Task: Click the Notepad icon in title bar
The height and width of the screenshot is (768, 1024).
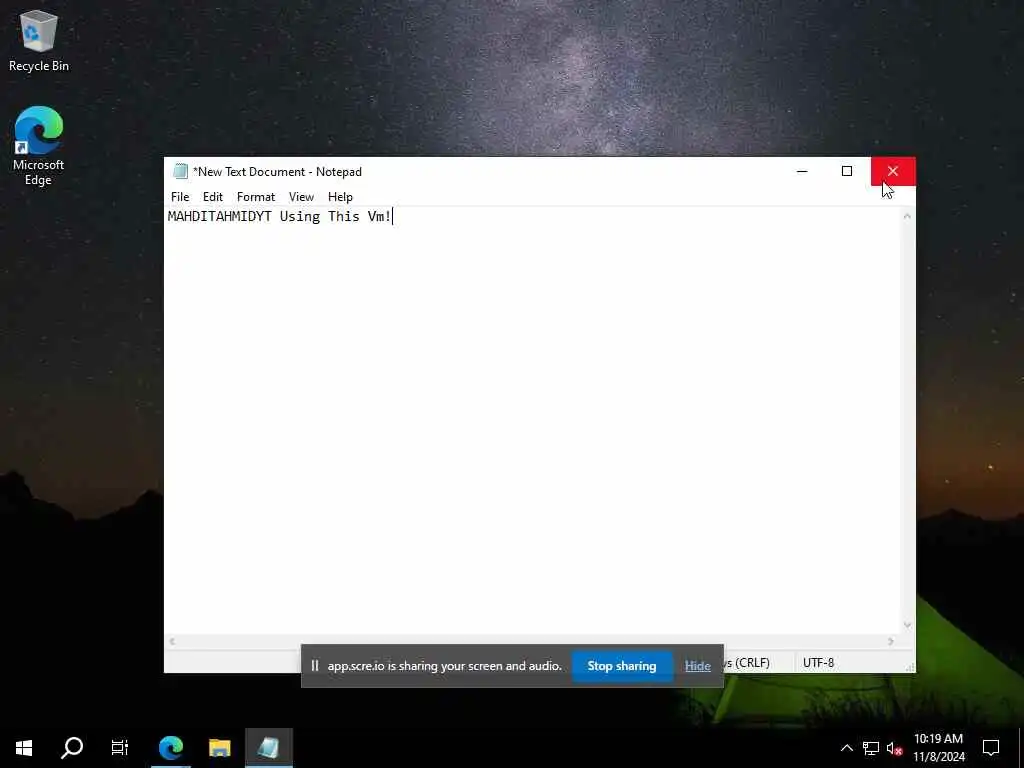Action: pyautogui.click(x=180, y=171)
